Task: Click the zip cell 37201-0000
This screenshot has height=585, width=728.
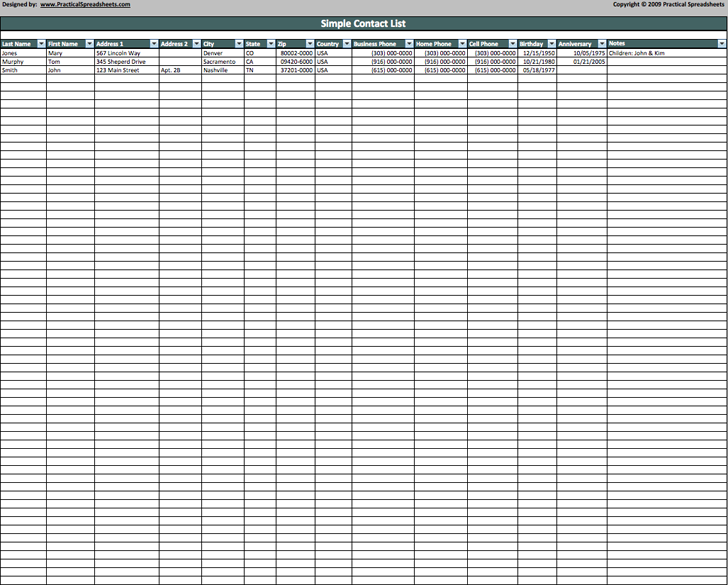Action: click(296, 70)
